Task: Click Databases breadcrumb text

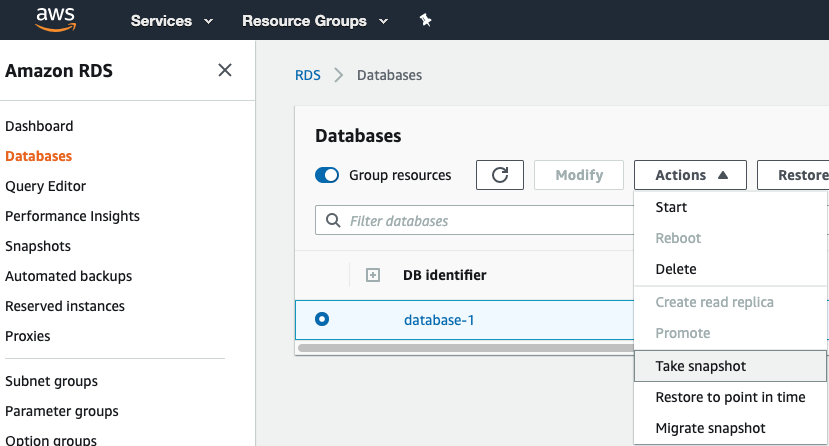Action: pos(389,75)
